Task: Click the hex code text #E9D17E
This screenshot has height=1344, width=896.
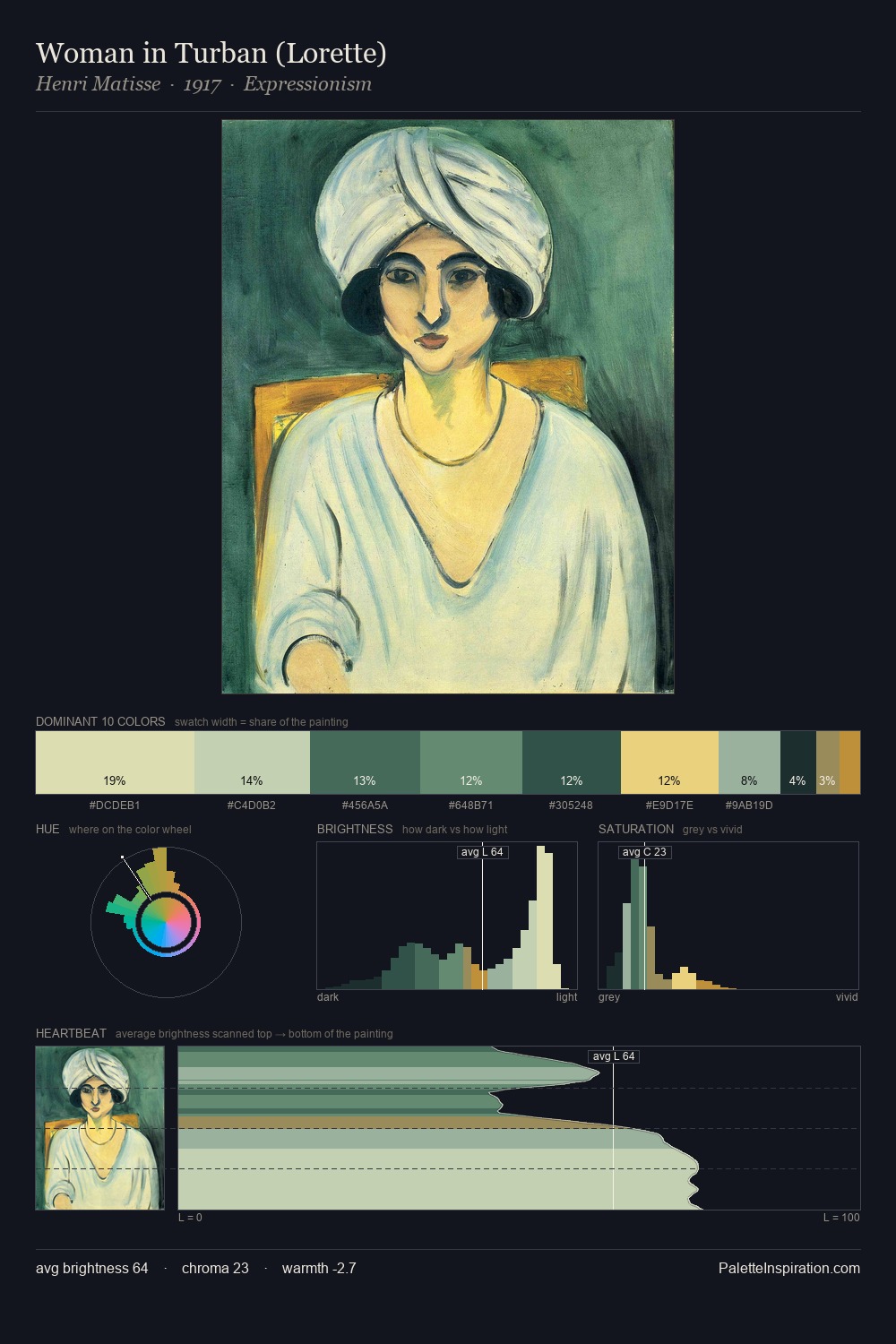Action: pos(669,805)
